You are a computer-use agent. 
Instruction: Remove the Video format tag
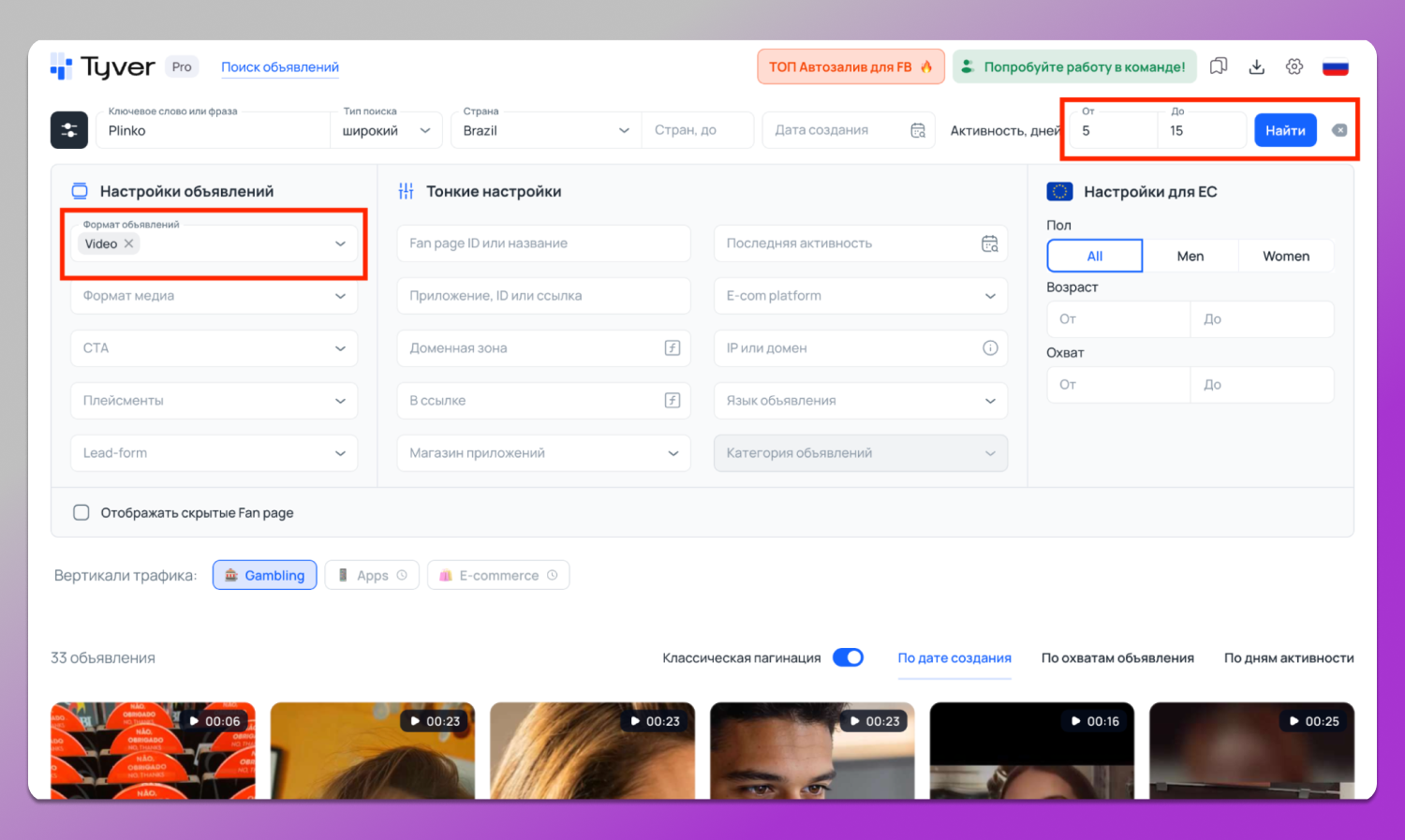click(x=129, y=243)
